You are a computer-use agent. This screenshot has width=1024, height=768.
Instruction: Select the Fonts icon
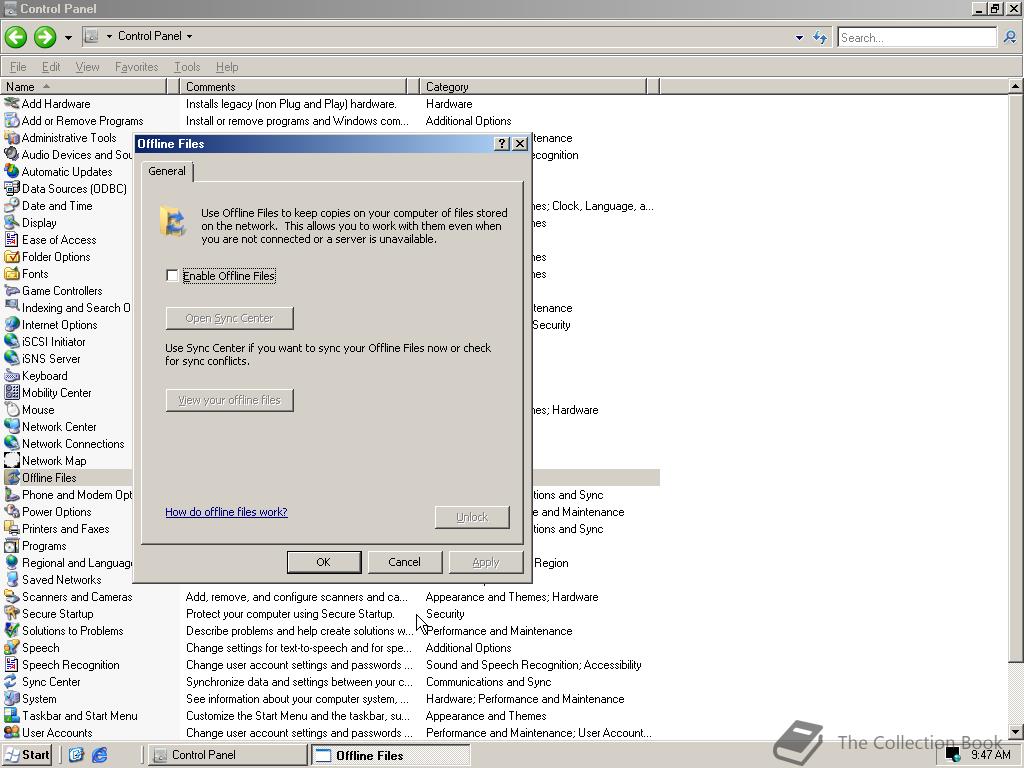pos(12,273)
